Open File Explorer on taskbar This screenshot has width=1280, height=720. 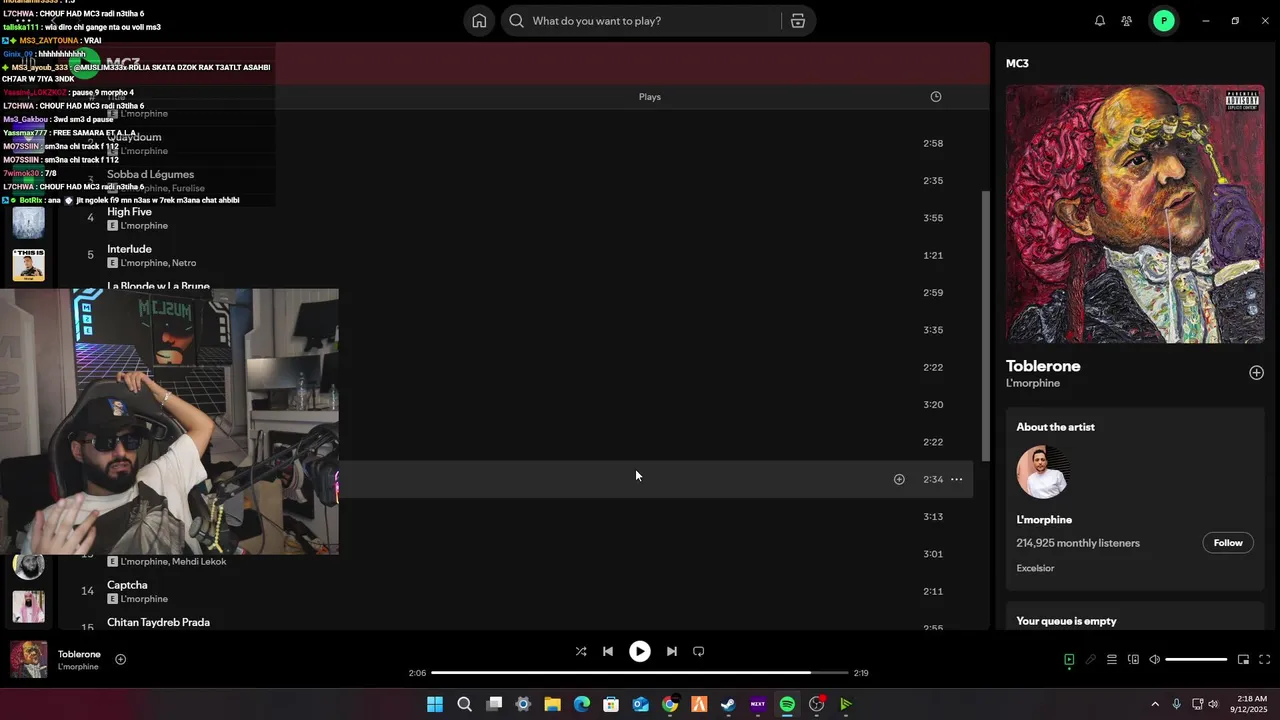(x=552, y=704)
